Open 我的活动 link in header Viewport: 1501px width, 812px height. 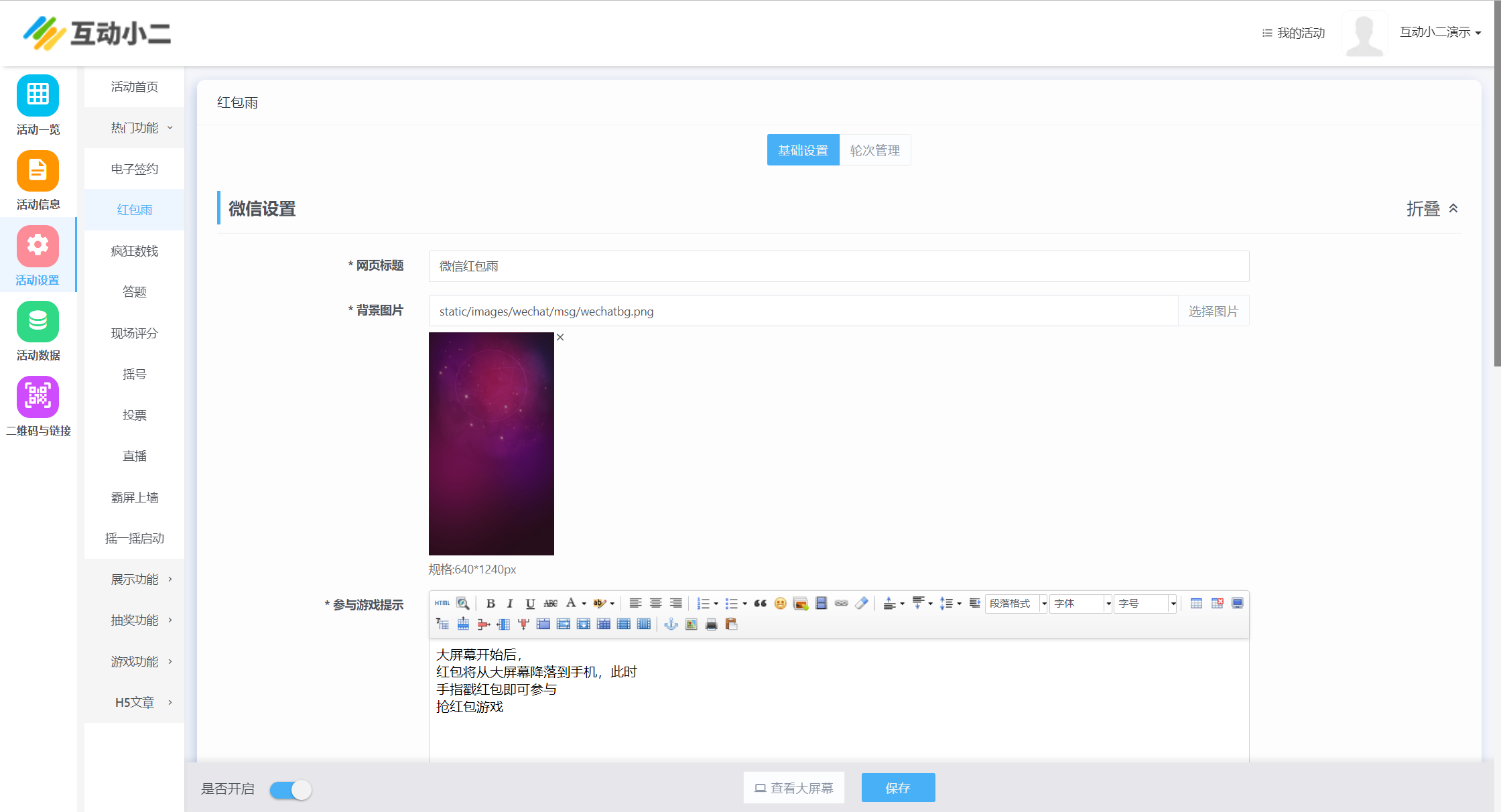click(1294, 33)
